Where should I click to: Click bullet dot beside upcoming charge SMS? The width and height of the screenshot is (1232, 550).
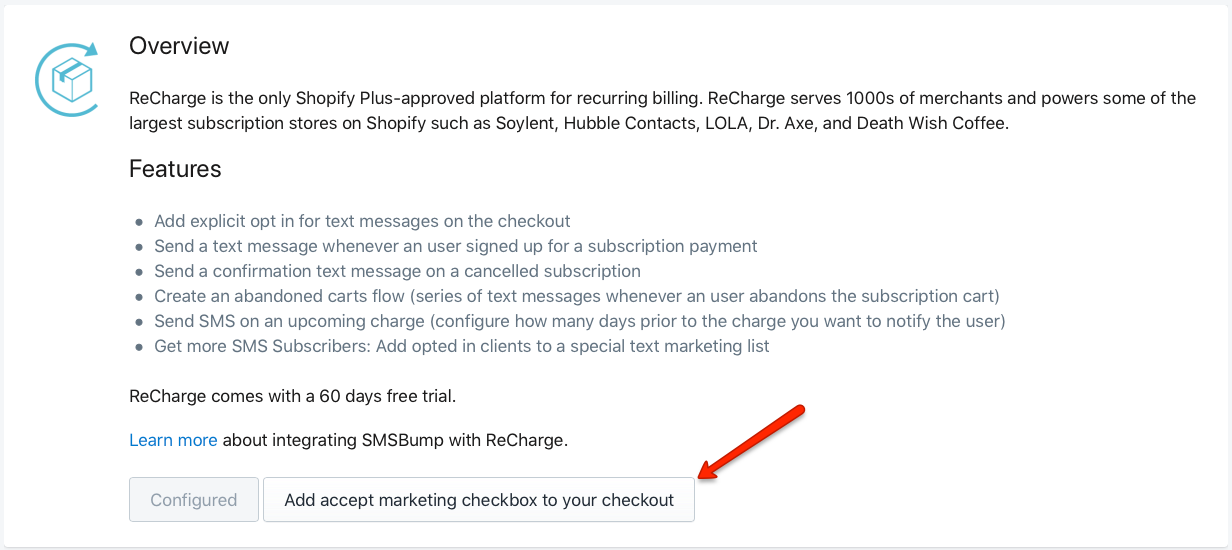pyautogui.click(x=139, y=322)
